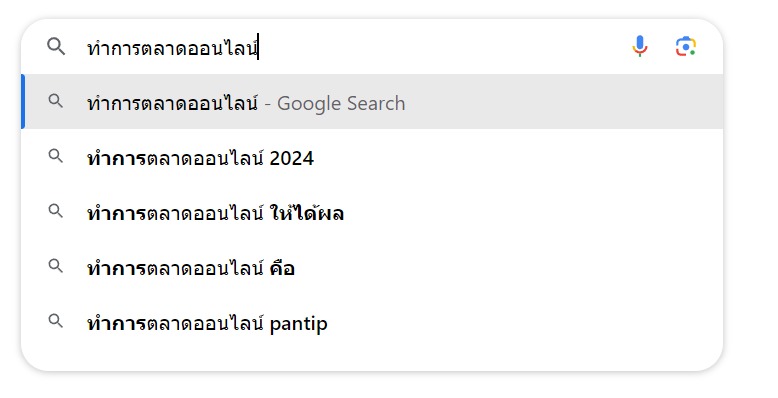Click magnifier icon beside the pantip suggestion

click(56, 322)
